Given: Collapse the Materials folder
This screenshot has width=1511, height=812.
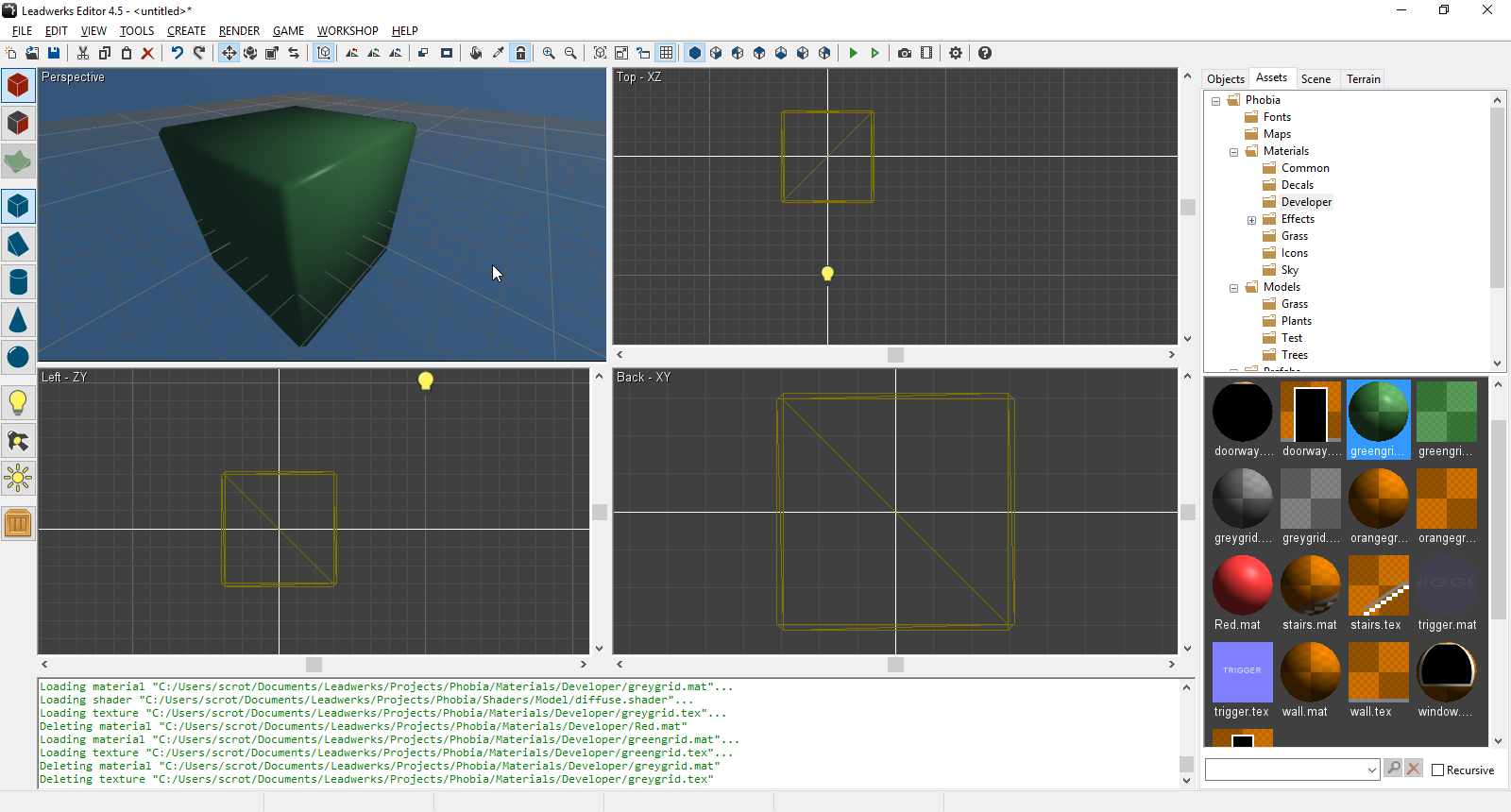Looking at the screenshot, I should click(1234, 152).
